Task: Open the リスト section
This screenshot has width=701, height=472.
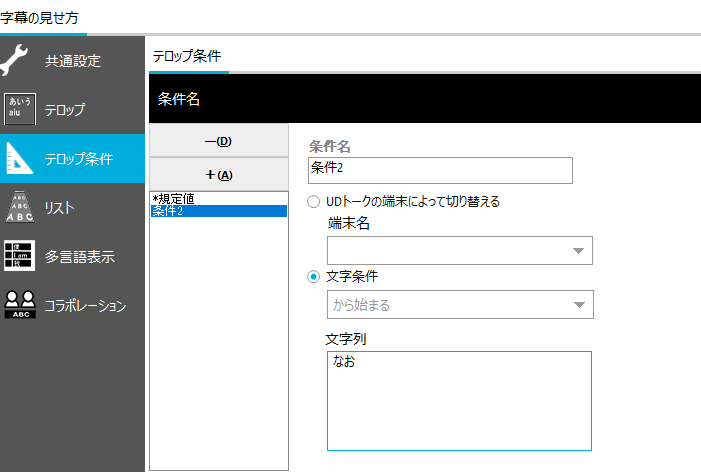Action: click(x=72, y=207)
